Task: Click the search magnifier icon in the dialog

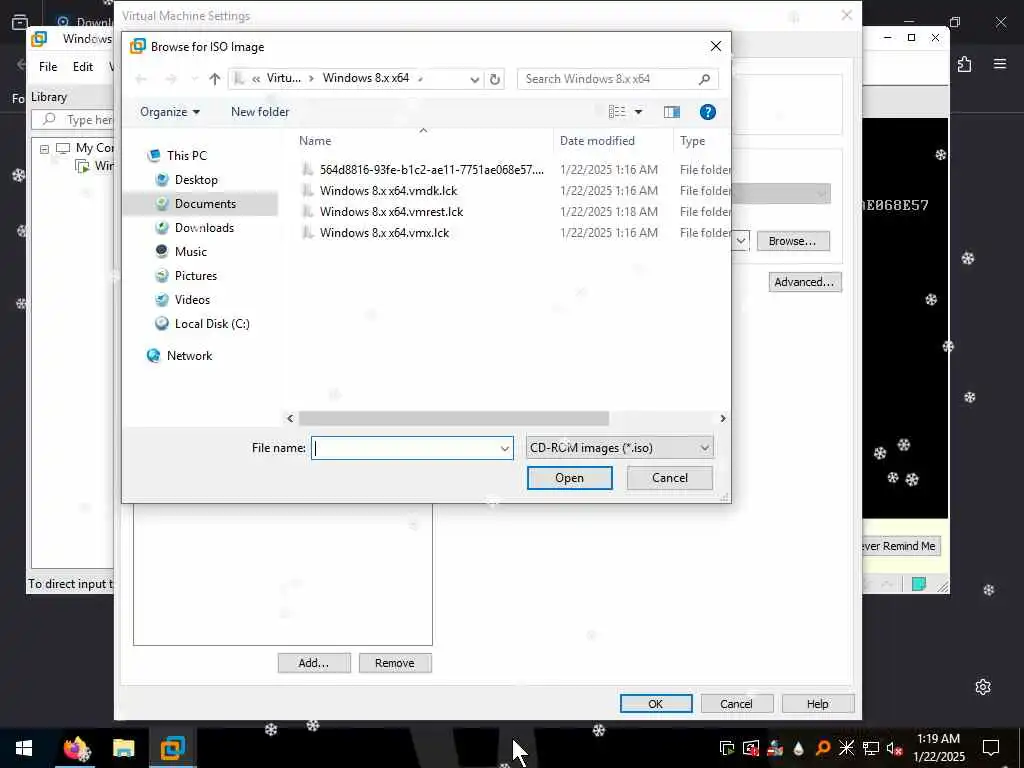Action: pos(704,79)
